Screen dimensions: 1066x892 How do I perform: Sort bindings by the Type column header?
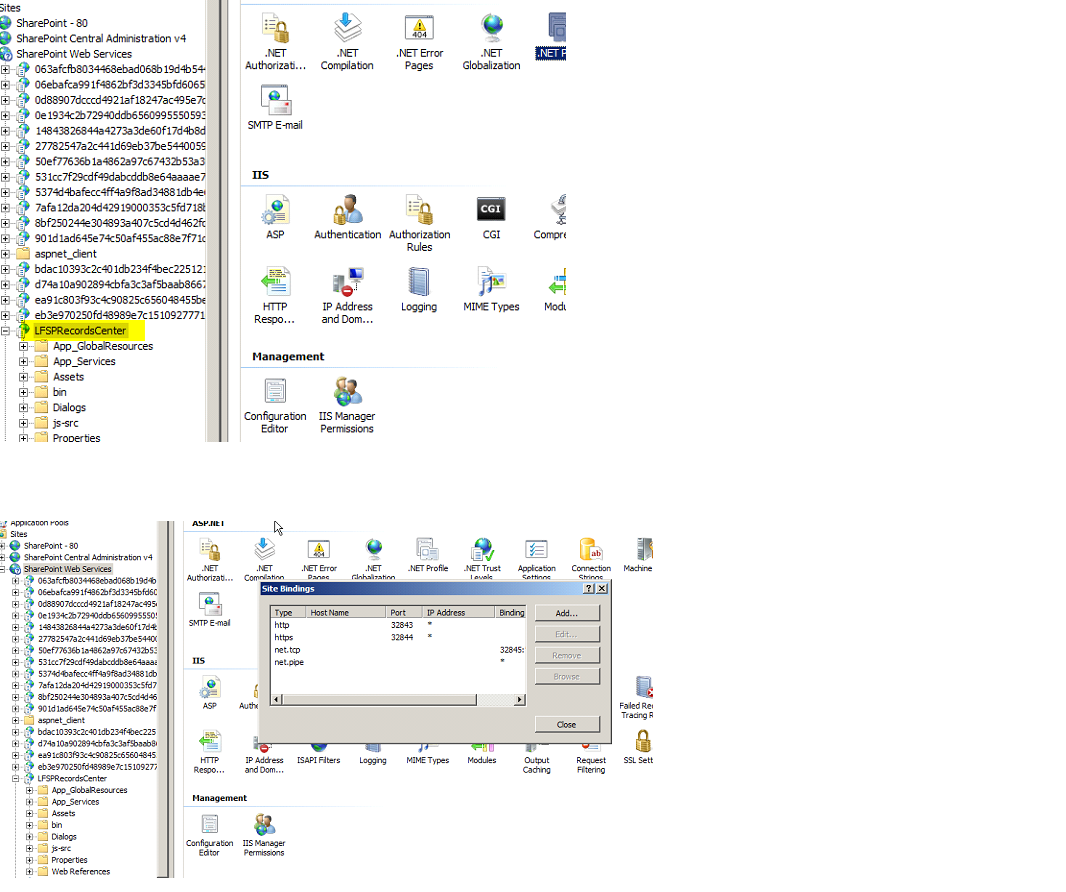click(288, 613)
